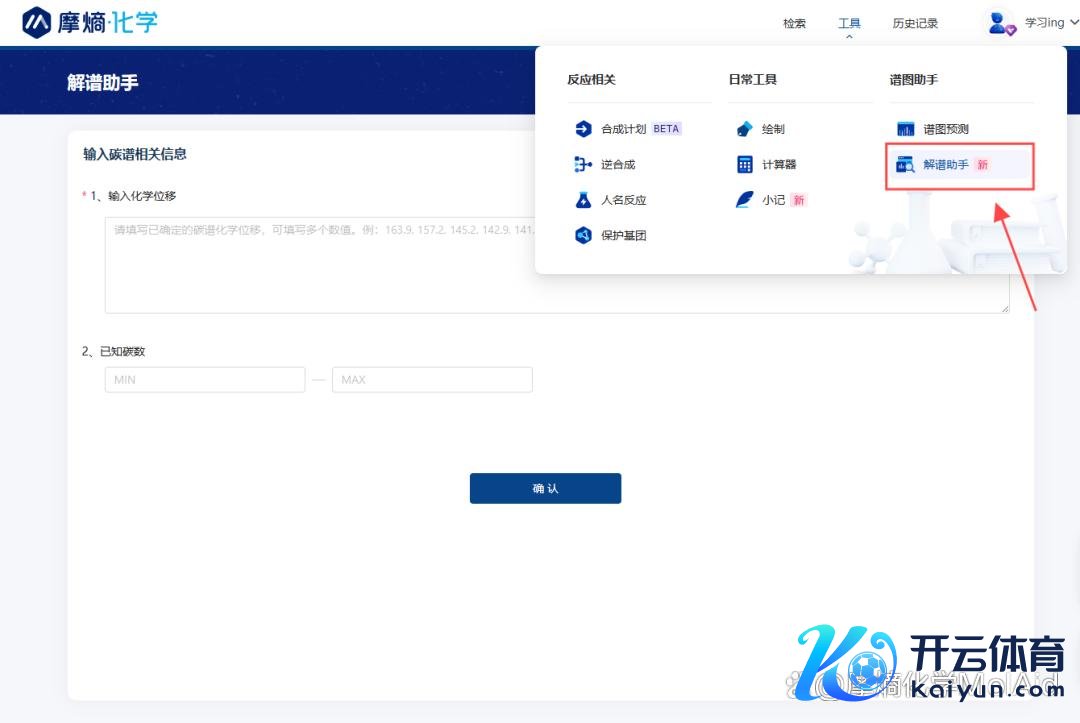
Task: Open the 历史记录 history menu
Action: 915,24
